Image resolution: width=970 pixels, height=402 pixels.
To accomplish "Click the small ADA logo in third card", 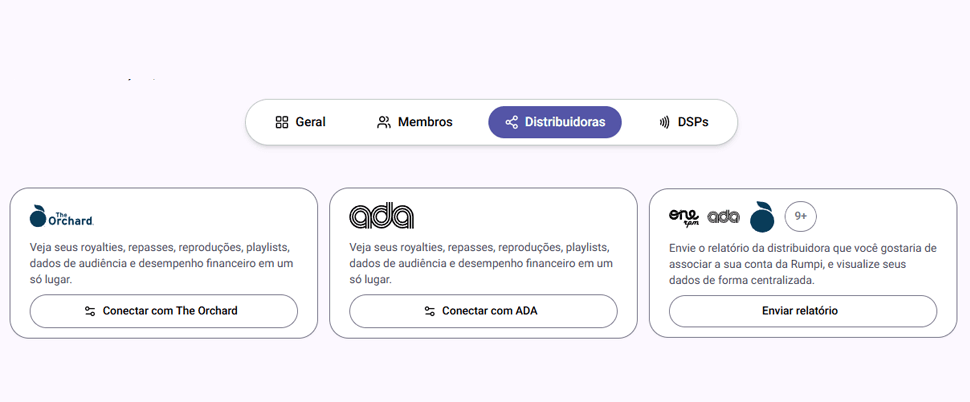I will pos(723,216).
